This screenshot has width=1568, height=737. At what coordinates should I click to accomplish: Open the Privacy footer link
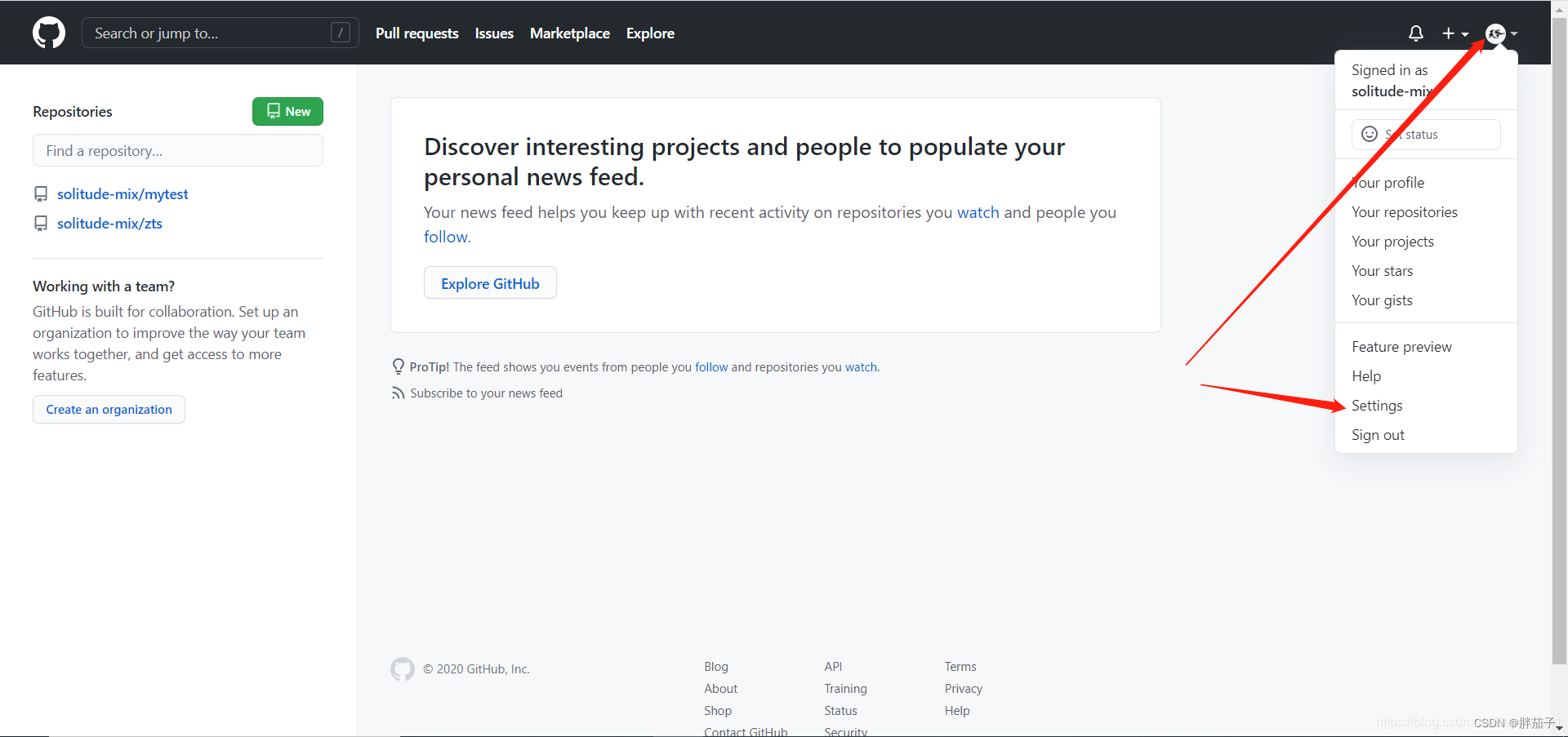click(964, 689)
